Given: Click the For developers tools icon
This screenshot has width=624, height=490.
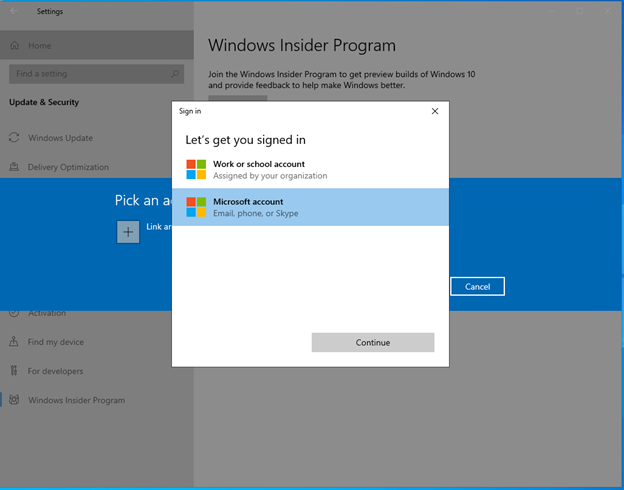Looking at the screenshot, I should pos(14,371).
